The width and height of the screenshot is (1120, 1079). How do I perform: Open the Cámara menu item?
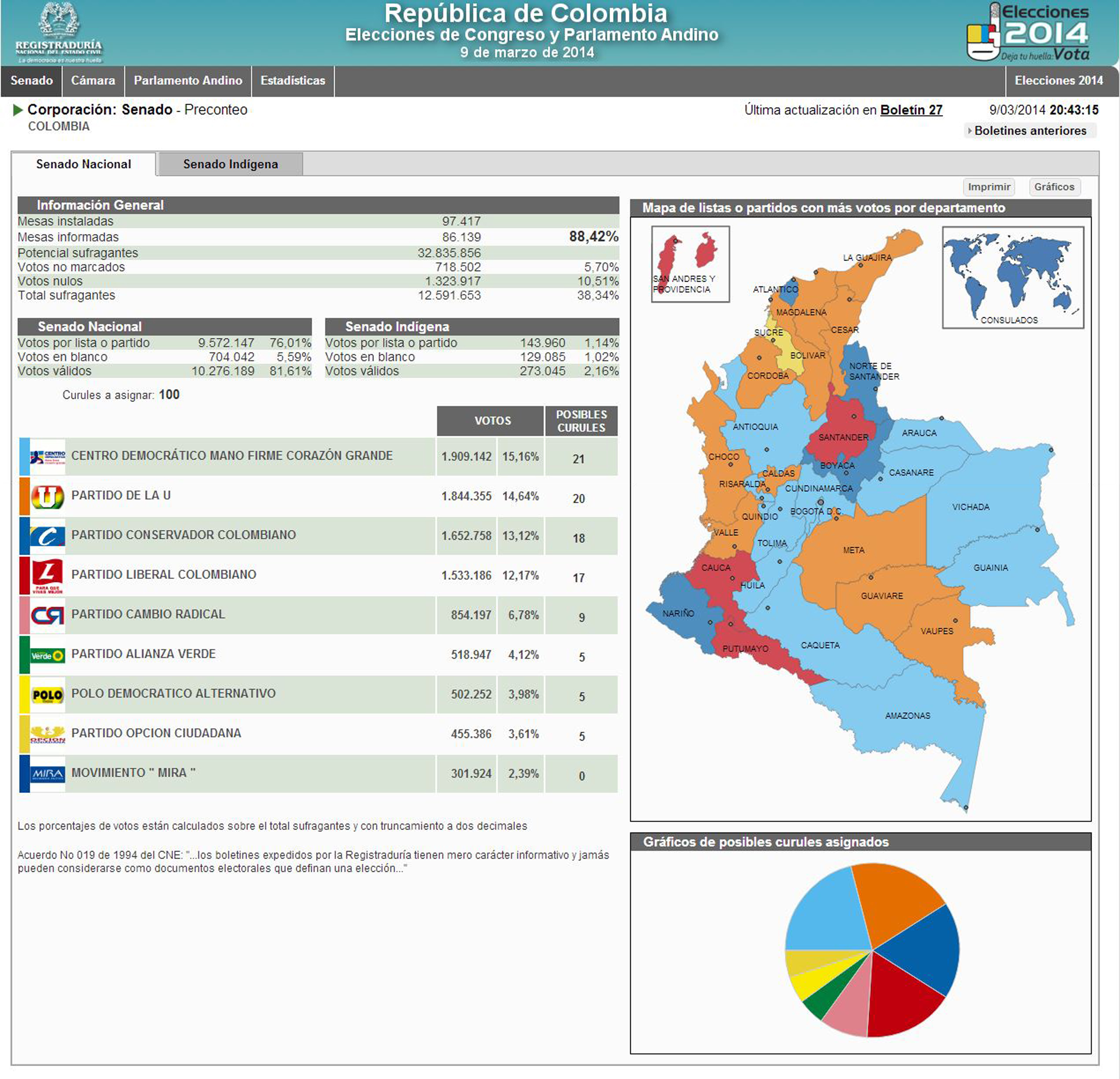click(x=93, y=81)
